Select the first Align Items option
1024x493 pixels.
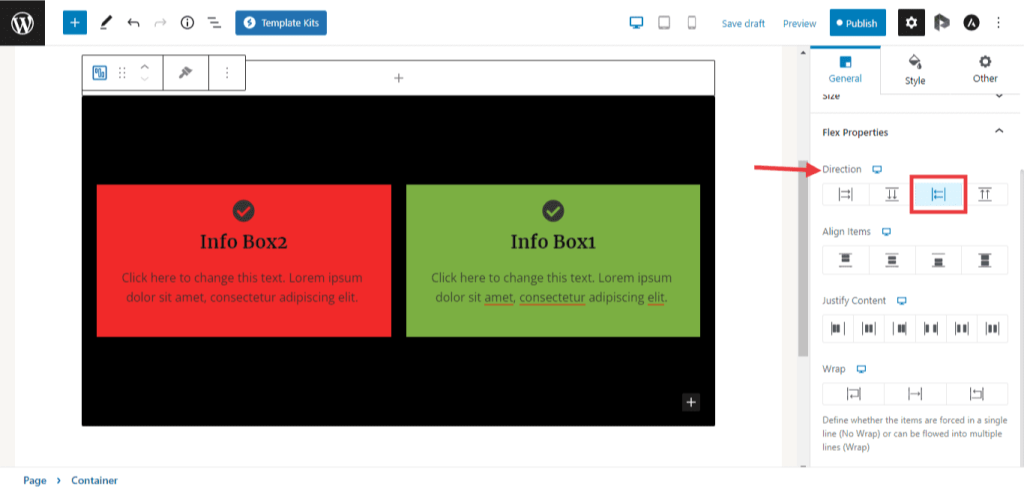(x=845, y=260)
